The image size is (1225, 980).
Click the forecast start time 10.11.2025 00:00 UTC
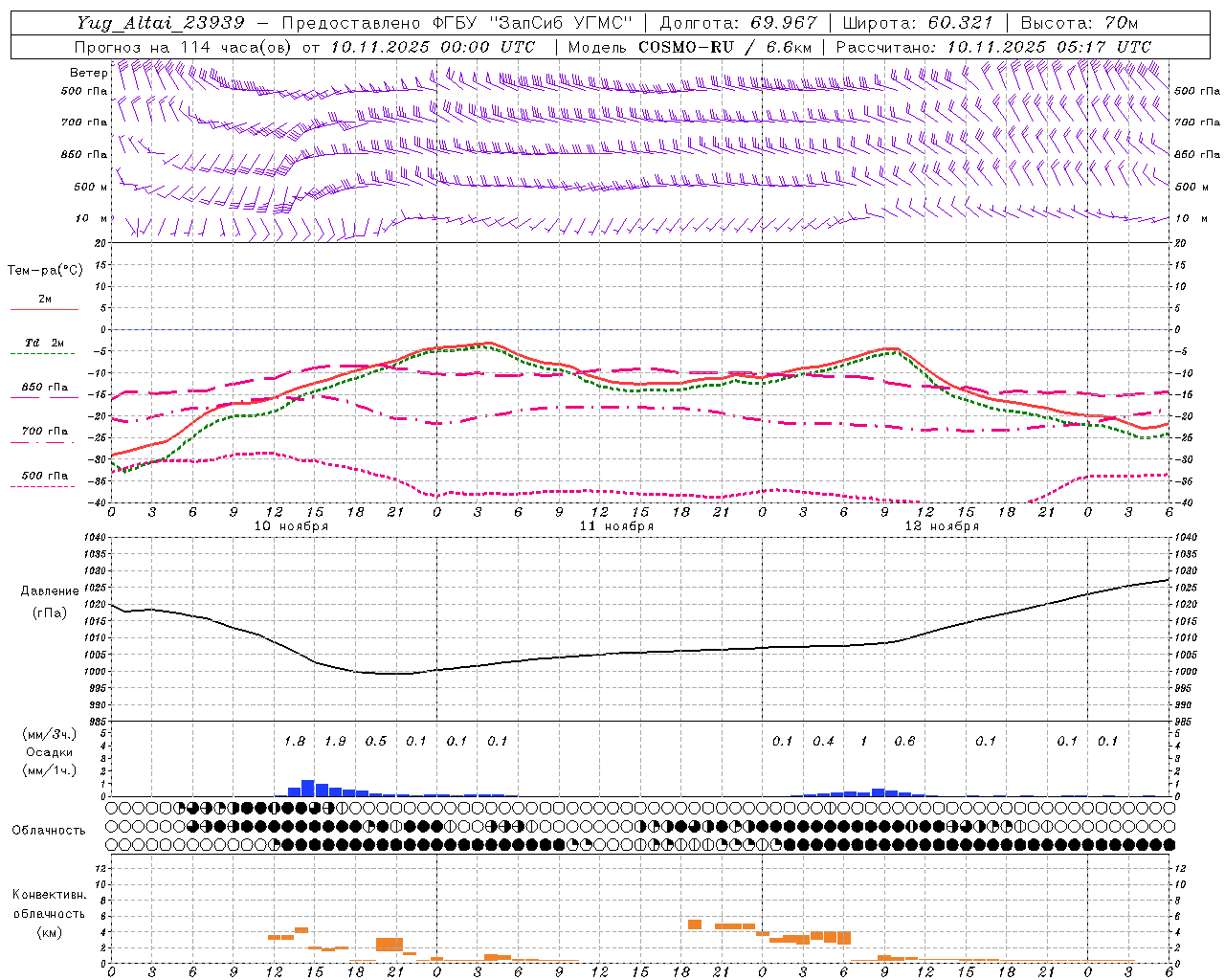(433, 47)
